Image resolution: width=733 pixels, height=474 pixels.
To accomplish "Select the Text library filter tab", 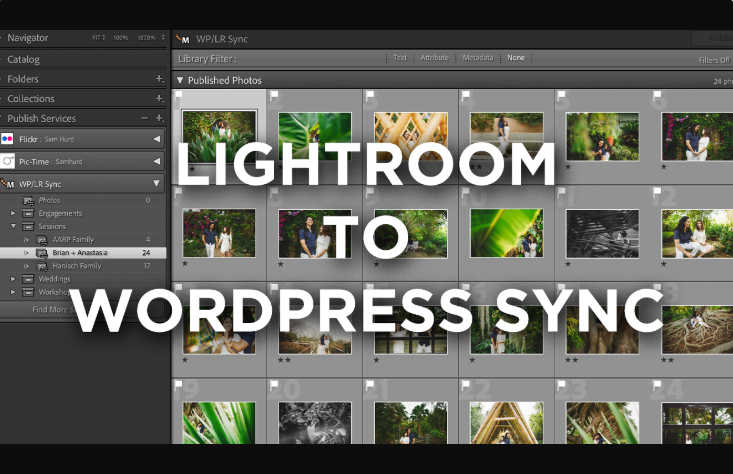I will [400, 57].
